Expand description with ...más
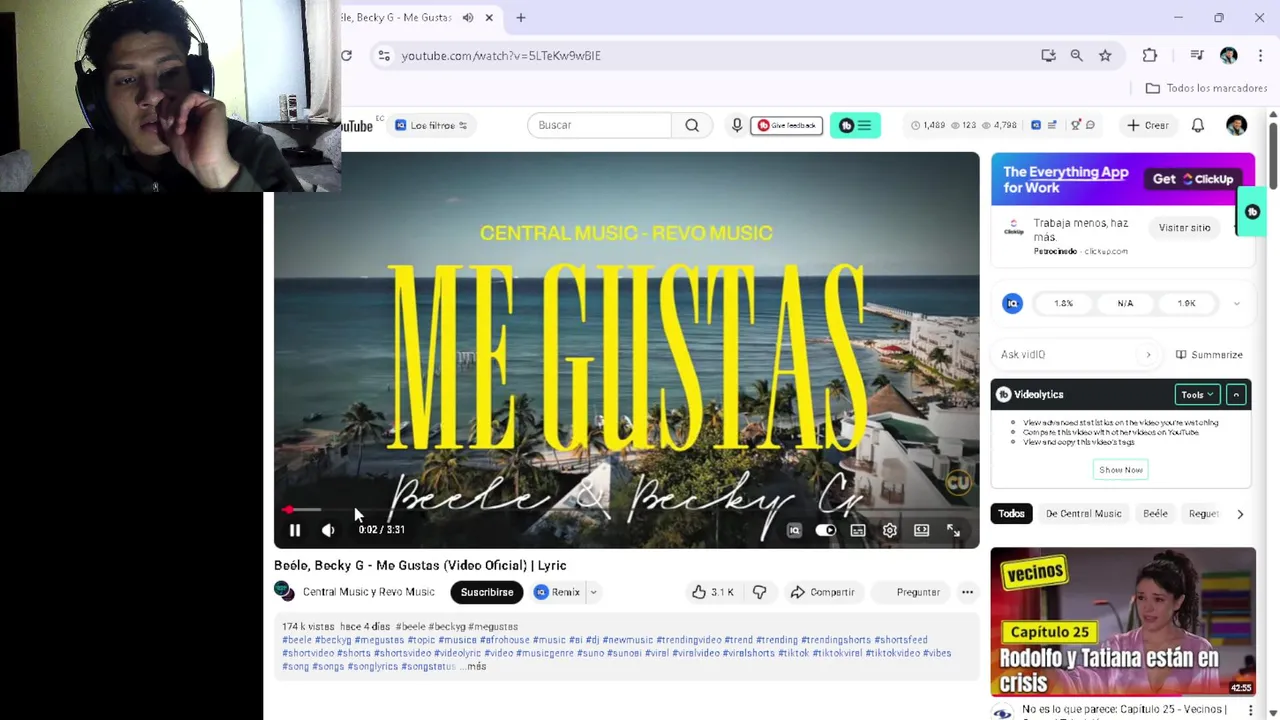The height and width of the screenshot is (720, 1280). (x=473, y=666)
